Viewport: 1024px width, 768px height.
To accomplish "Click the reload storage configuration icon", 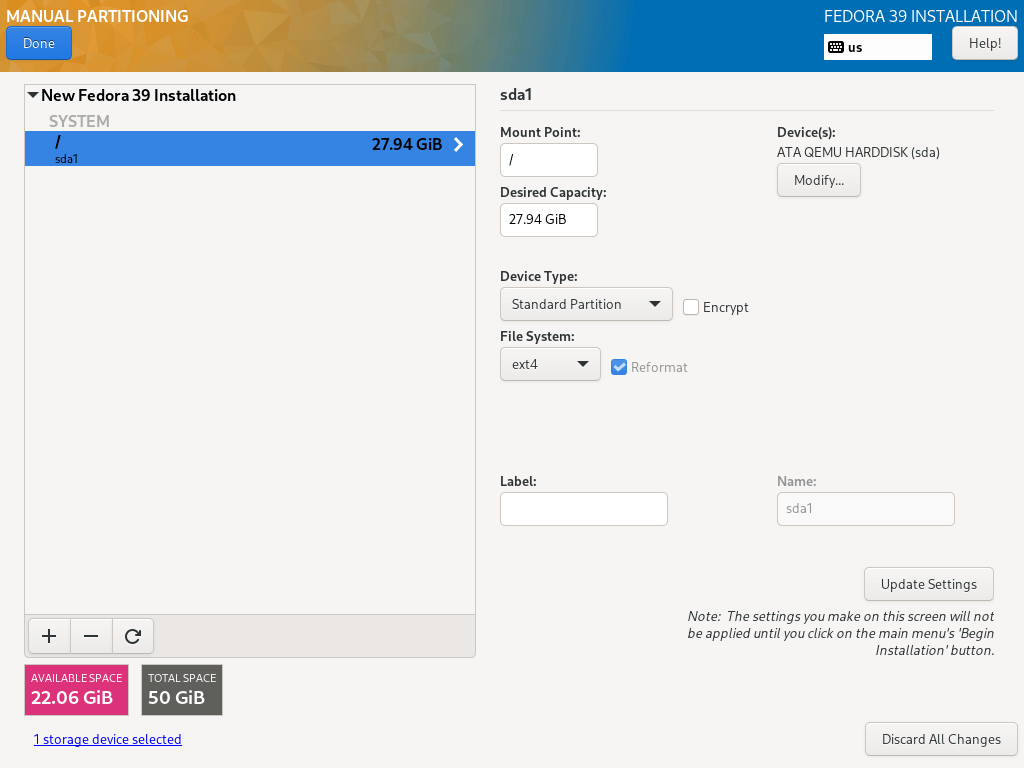I will pyautogui.click(x=133, y=635).
